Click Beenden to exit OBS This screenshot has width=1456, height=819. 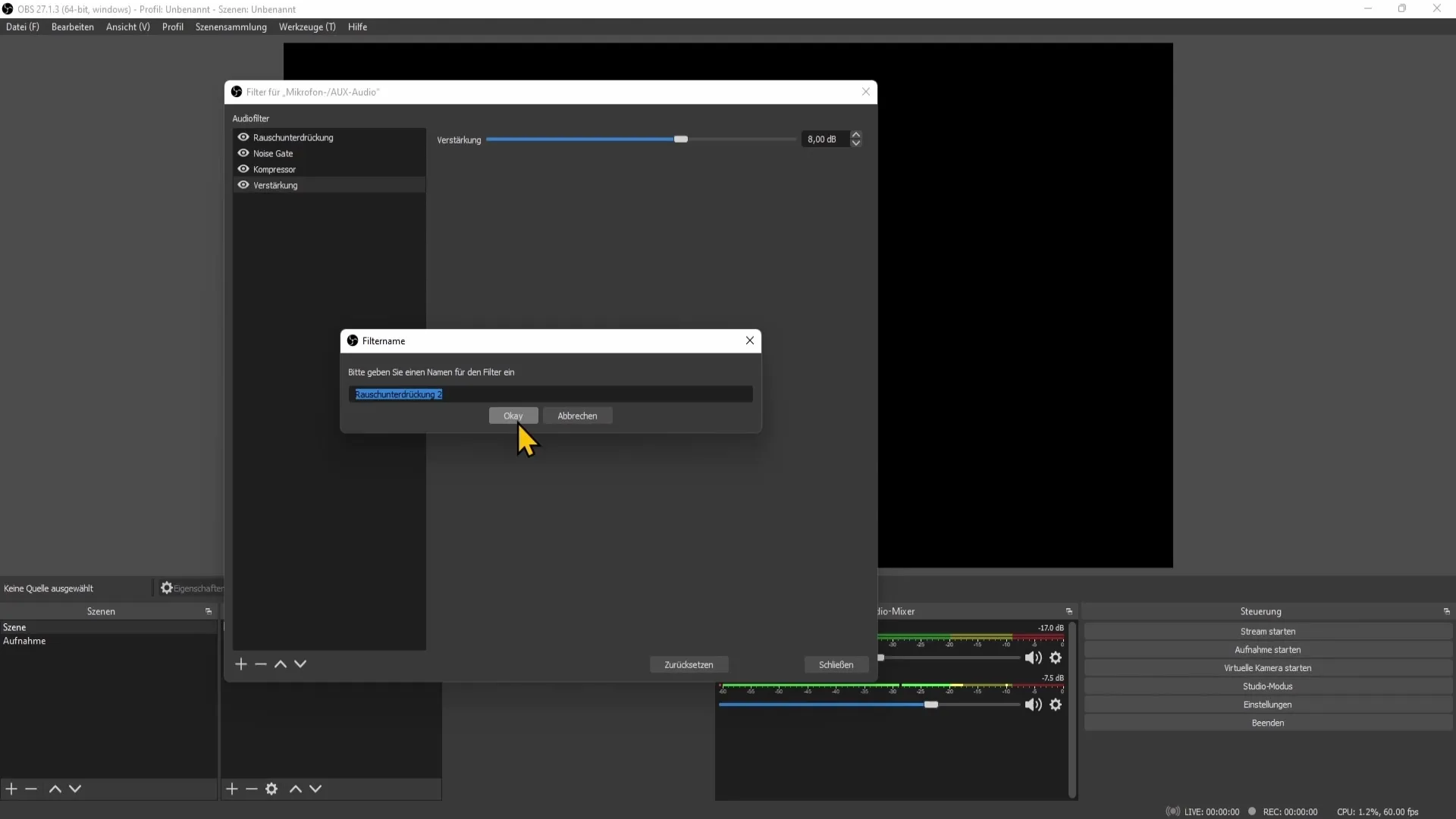(x=1268, y=723)
